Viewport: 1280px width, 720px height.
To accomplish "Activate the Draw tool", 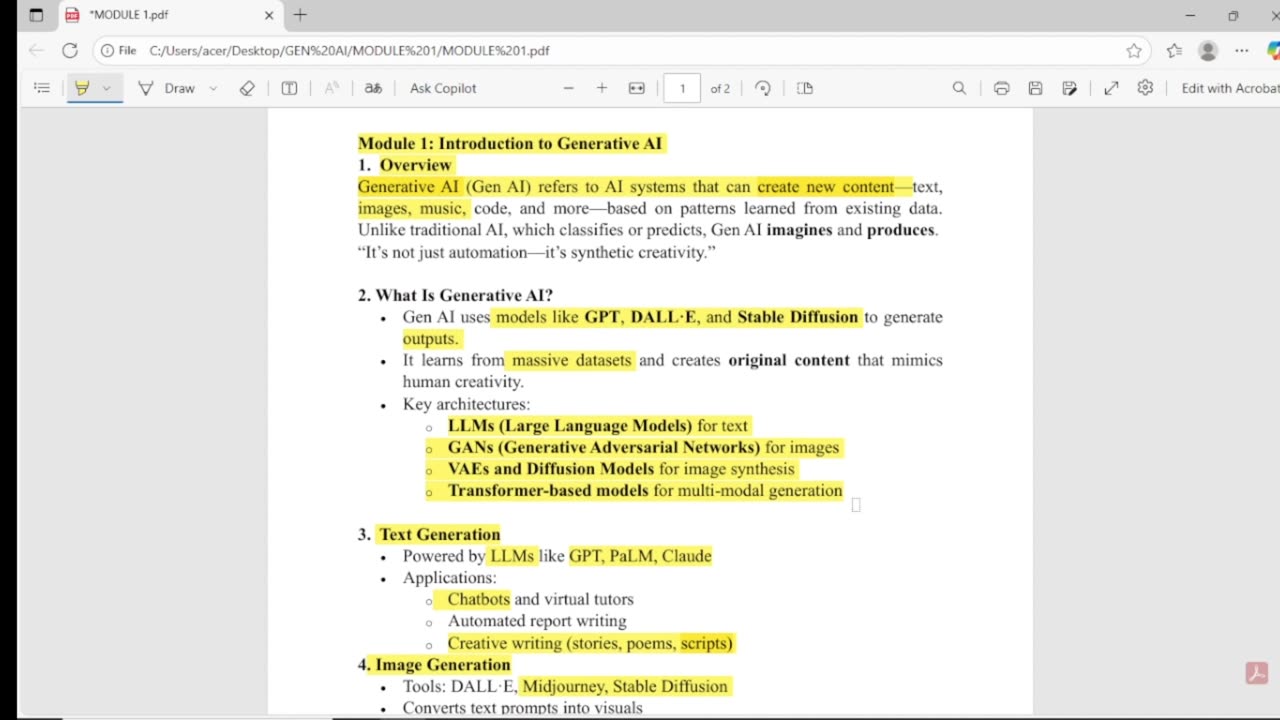I will click(x=167, y=88).
